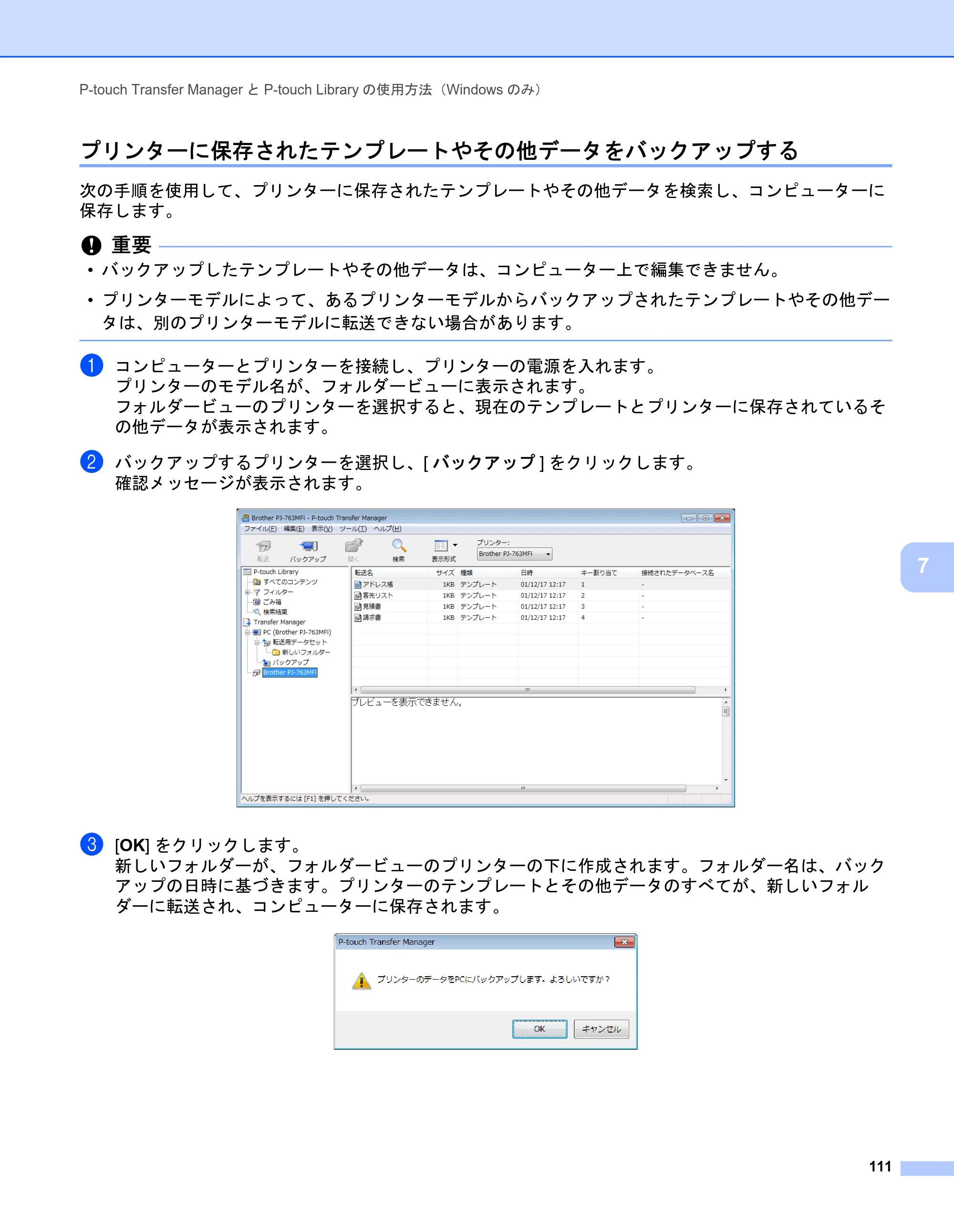The width and height of the screenshot is (954, 1232).
Task: Open the ファイル(F) menu
Action: pos(260,529)
